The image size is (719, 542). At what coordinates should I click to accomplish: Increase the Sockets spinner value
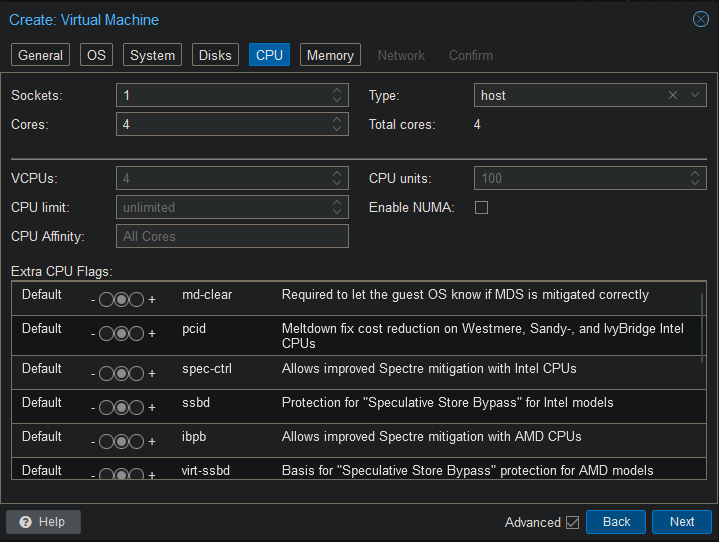[x=337, y=91]
